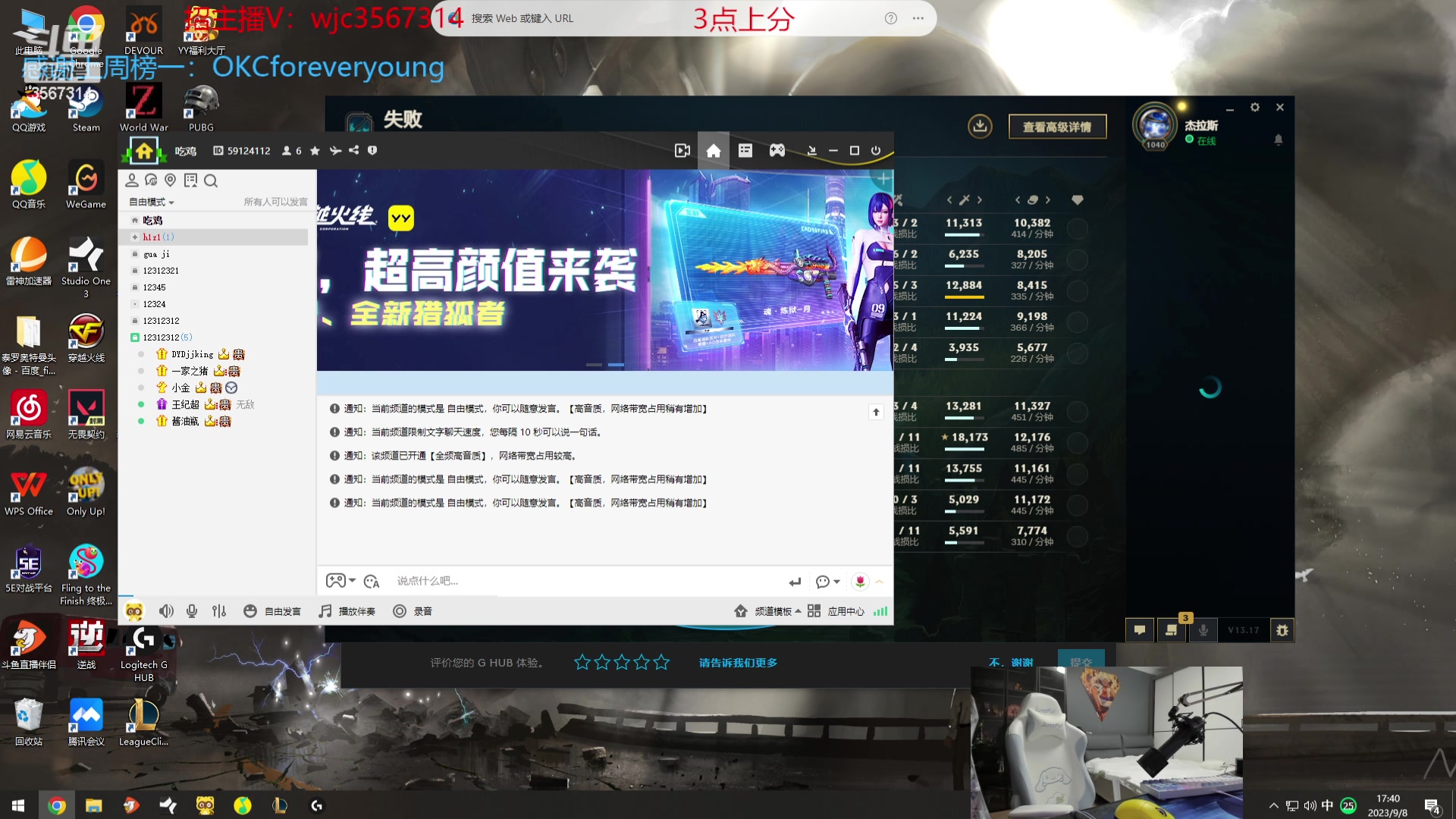This screenshot has width=1456, height=819.
Task: Click the gold stat right chevron in League table
Action: tap(1048, 200)
